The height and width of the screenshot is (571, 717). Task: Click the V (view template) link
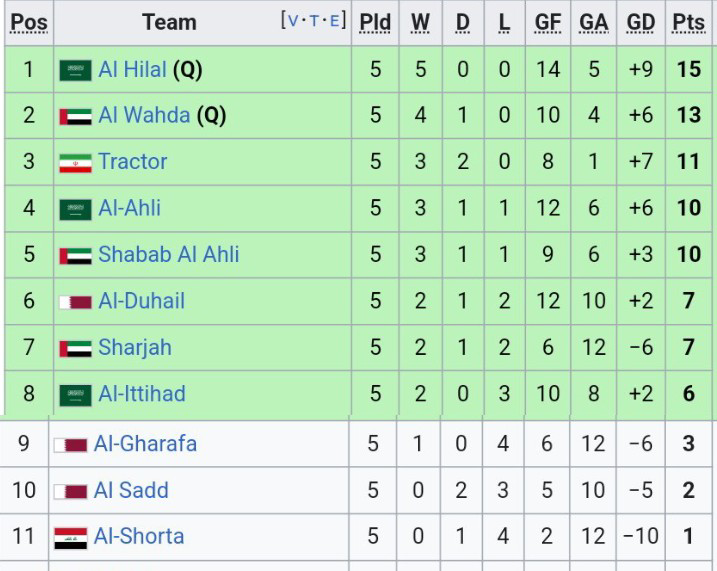pyautogui.click(x=292, y=21)
